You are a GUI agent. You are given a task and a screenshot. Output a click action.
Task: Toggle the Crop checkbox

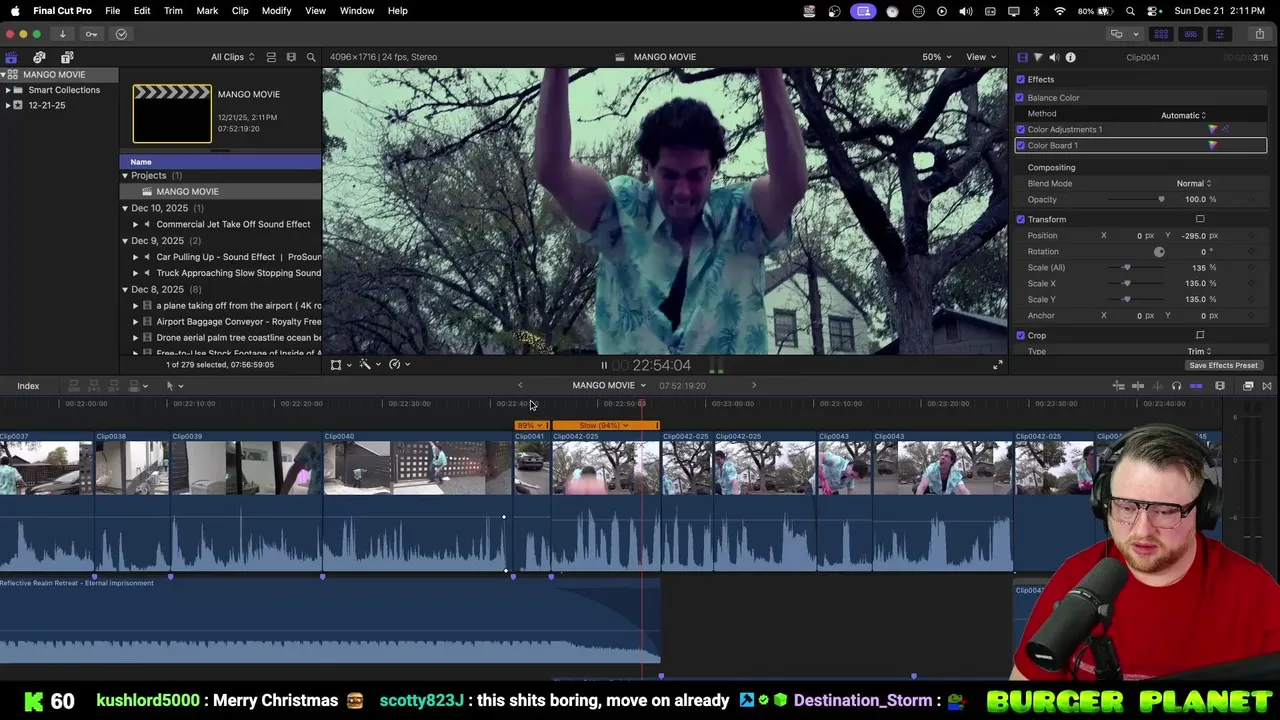coord(1020,336)
